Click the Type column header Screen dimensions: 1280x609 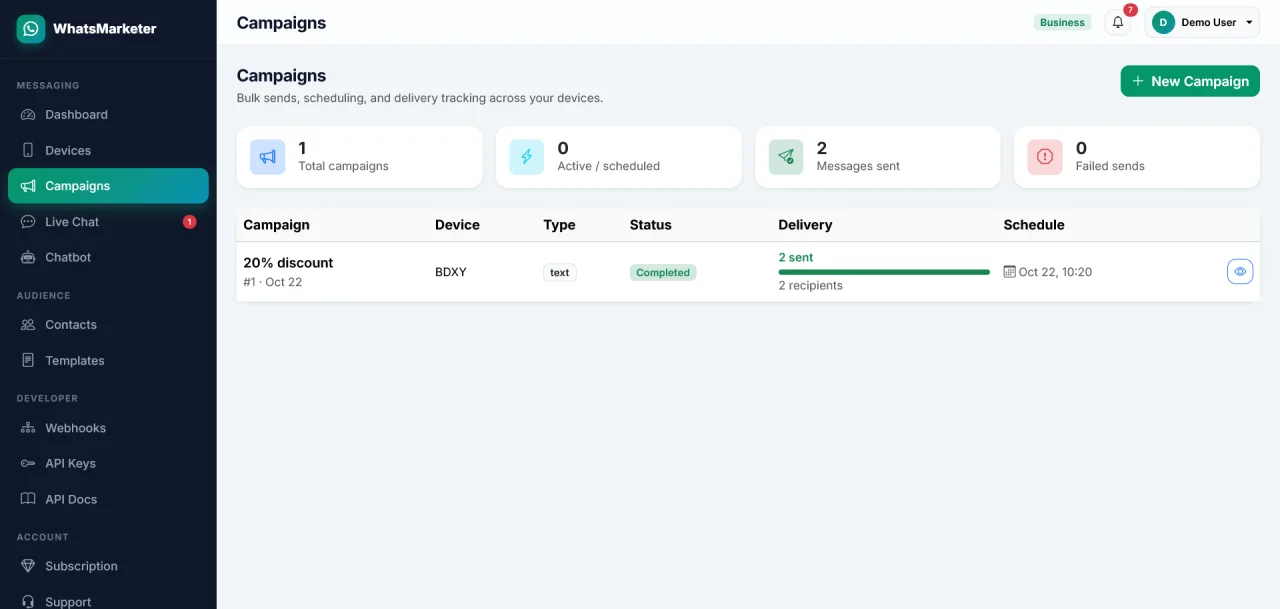point(559,225)
